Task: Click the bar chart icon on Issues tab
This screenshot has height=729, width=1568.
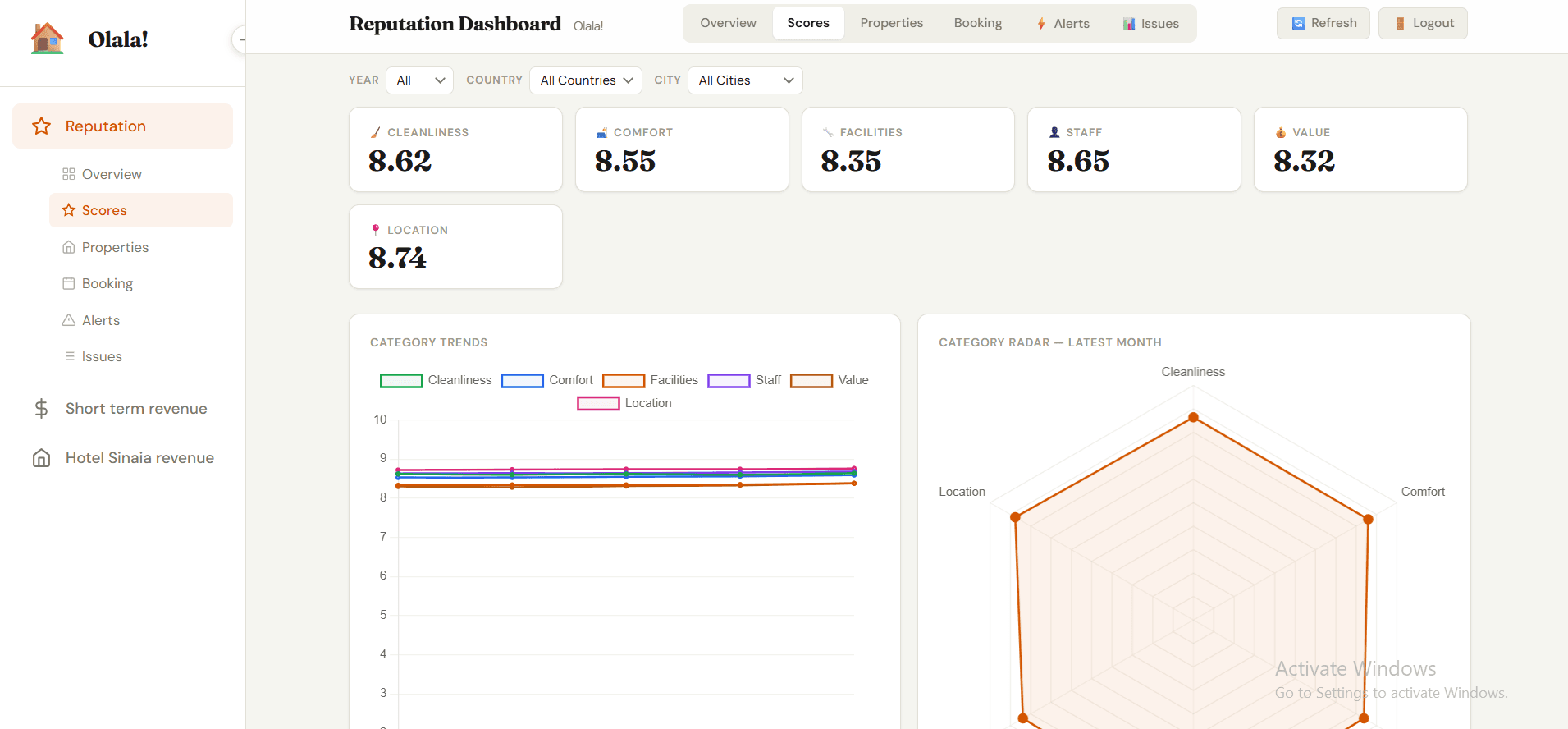Action: [1129, 24]
